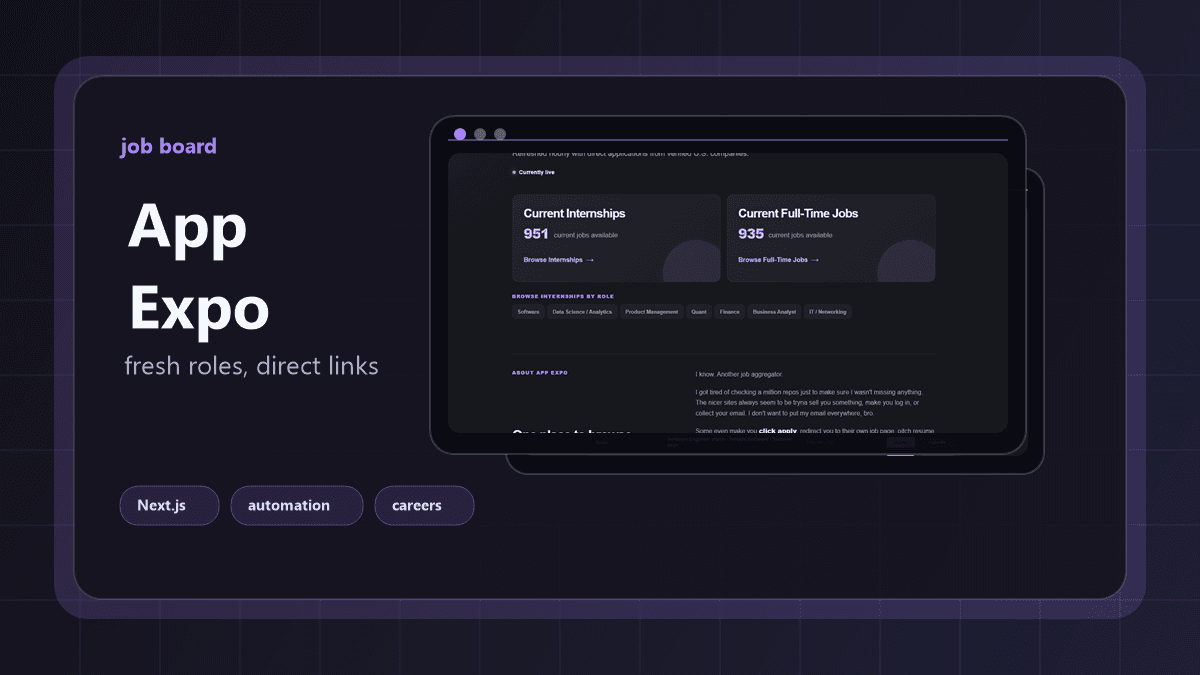Click the 935 full-time jobs count
The width and height of the screenshot is (1200, 675).
[x=751, y=234]
